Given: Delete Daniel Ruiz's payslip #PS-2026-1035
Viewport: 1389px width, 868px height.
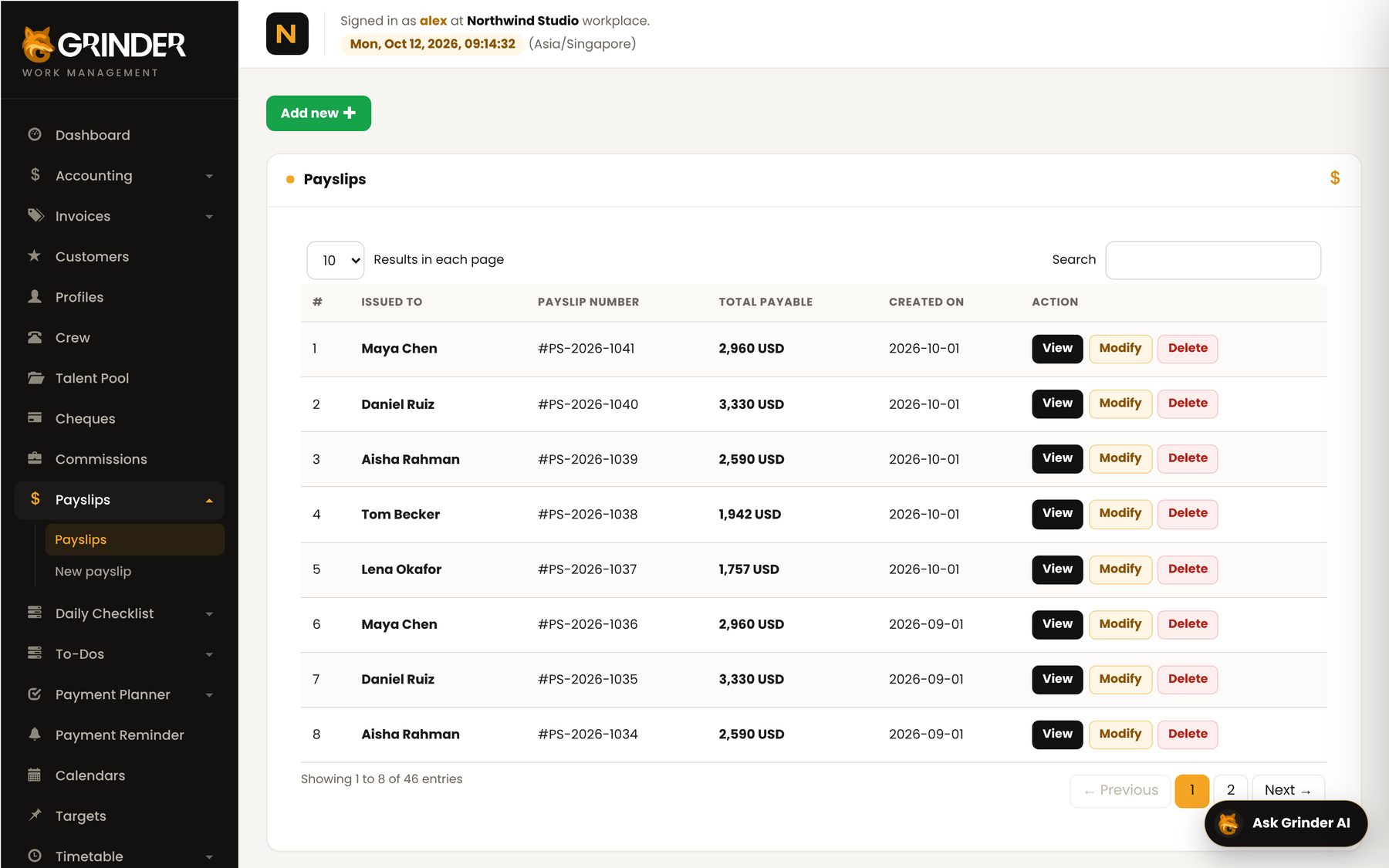Looking at the screenshot, I should pyautogui.click(x=1188, y=679).
